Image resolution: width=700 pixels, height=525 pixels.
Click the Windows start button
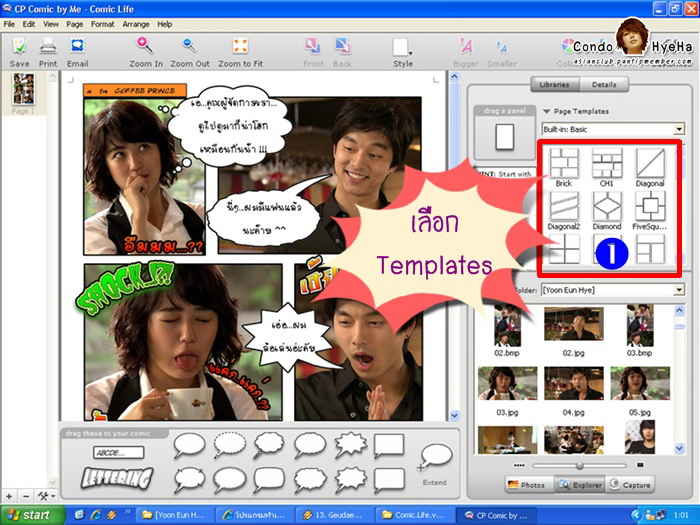pyautogui.click(x=31, y=515)
